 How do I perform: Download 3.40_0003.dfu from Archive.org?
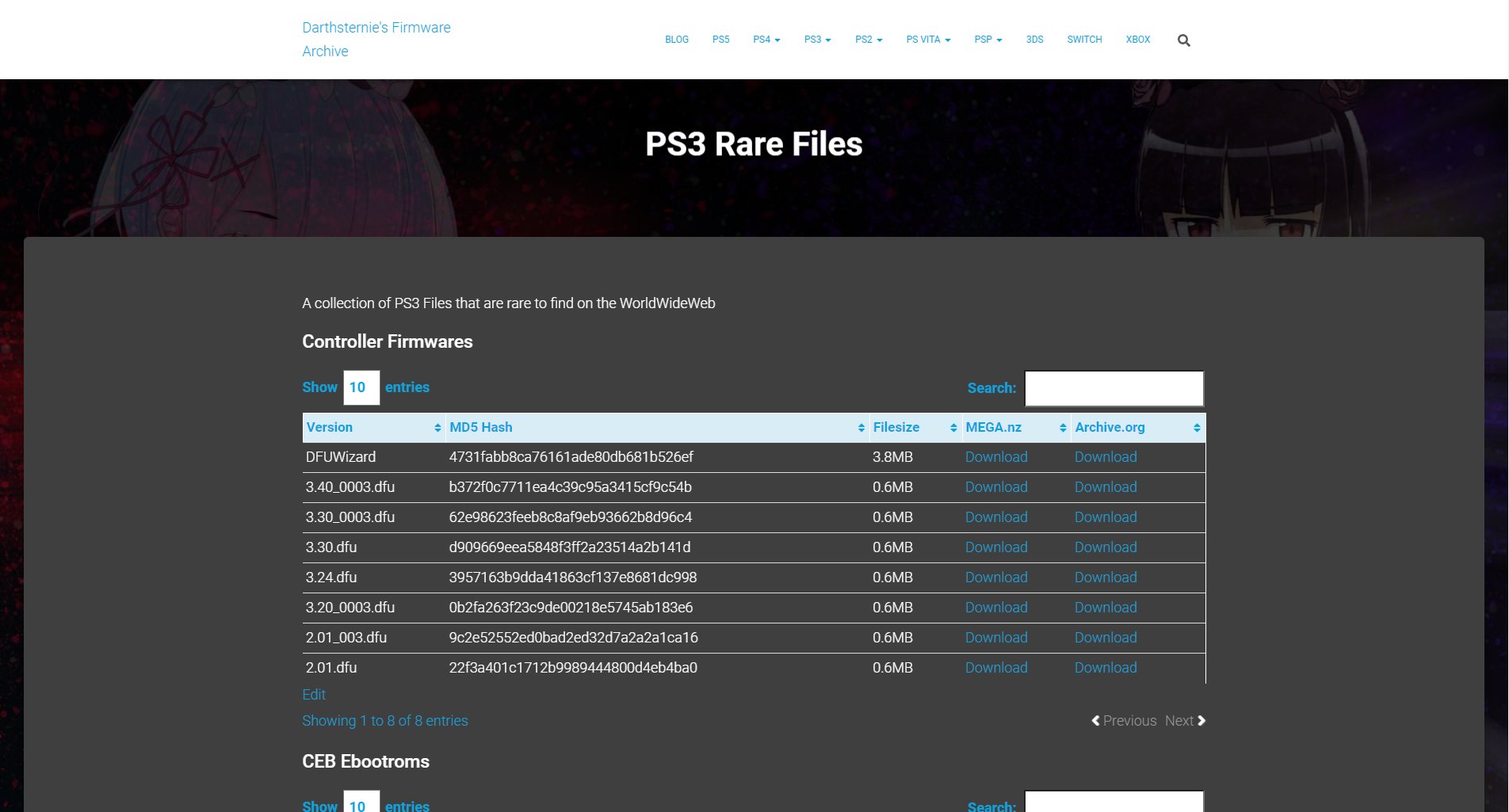click(1106, 487)
